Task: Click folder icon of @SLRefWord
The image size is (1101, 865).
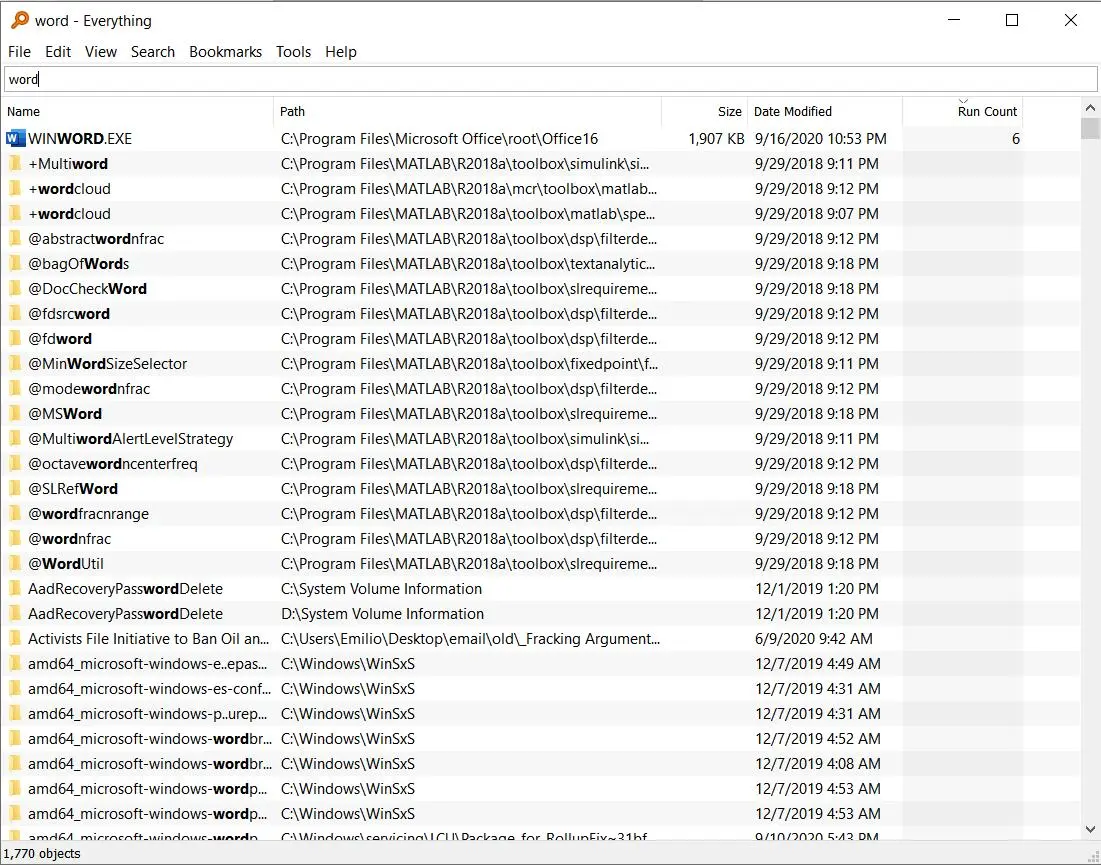Action: coord(14,489)
